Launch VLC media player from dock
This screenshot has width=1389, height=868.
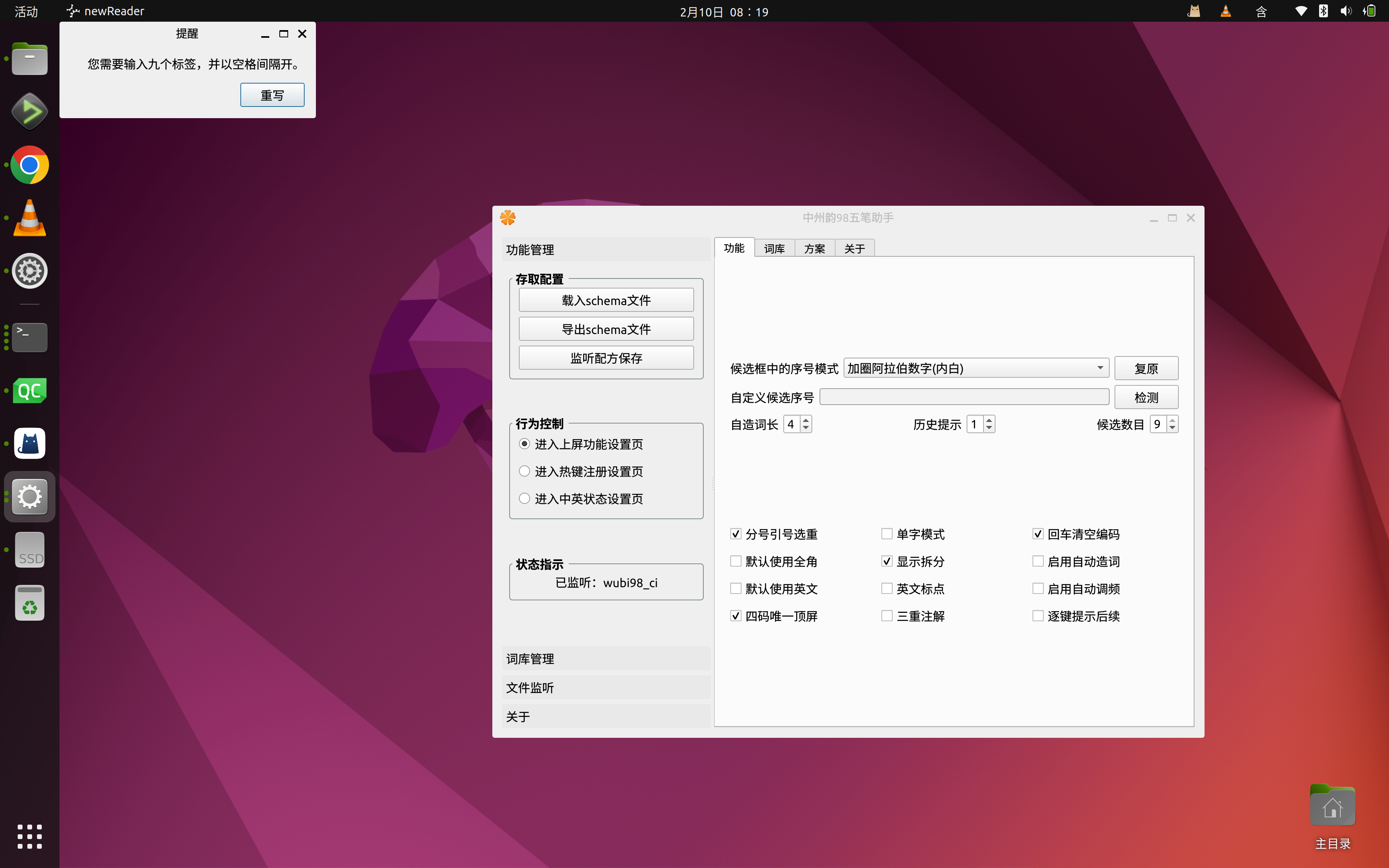pos(29,218)
